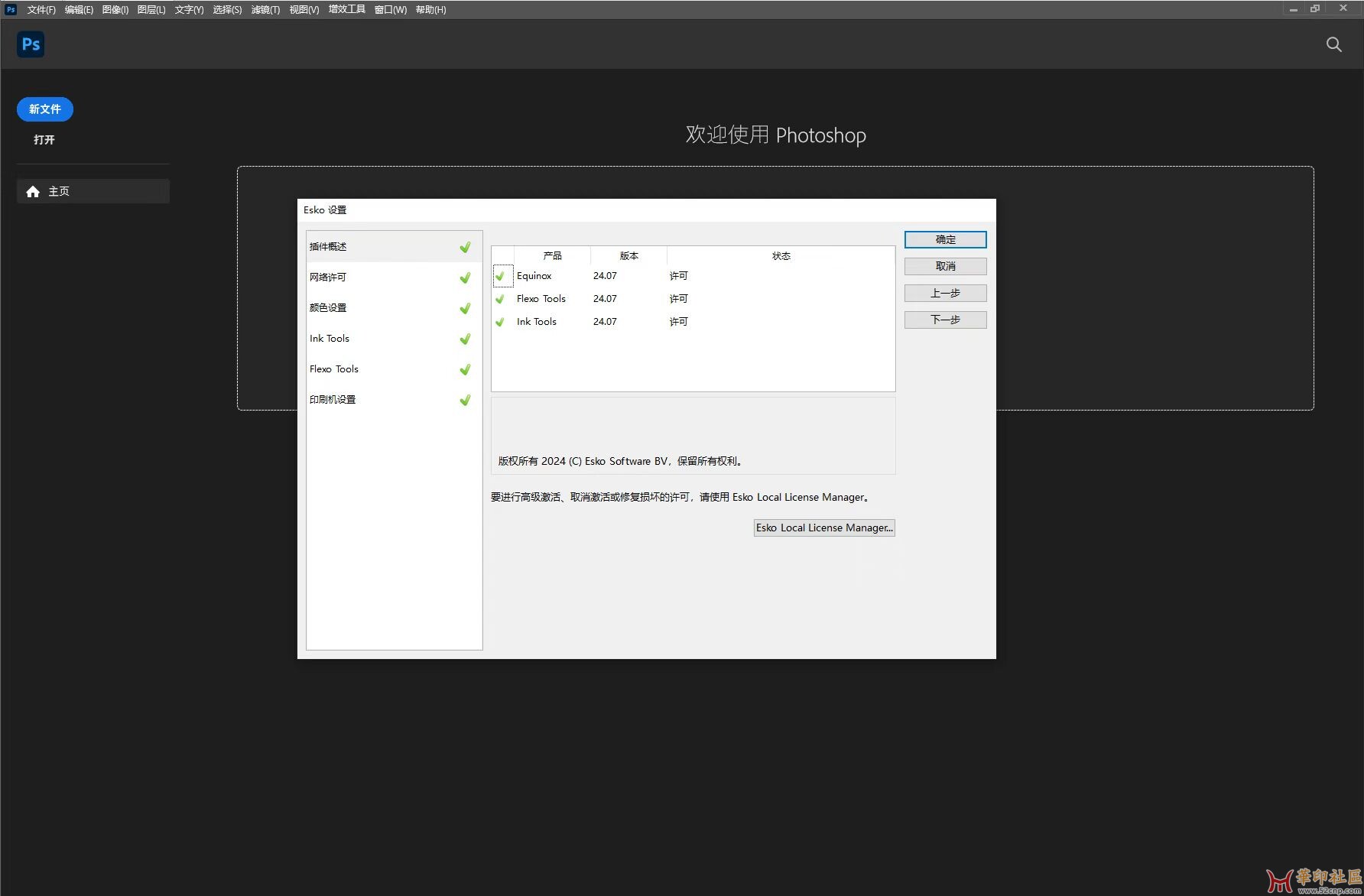Click the 新文件 button
Viewport: 1364px width, 896px height.
point(45,109)
